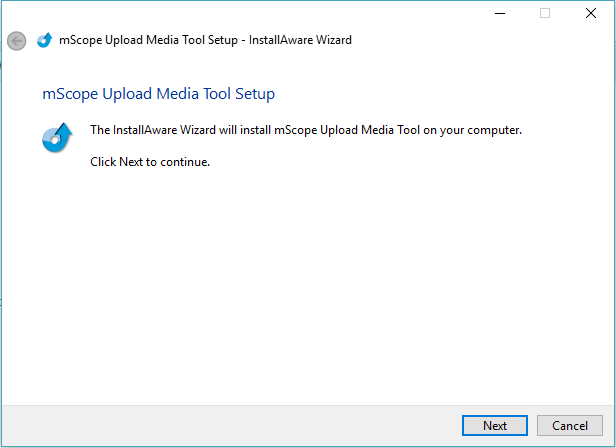Image resolution: width=616 pixels, height=448 pixels.
Task: Click the small mScope icon beside the window title
Action: (43, 41)
